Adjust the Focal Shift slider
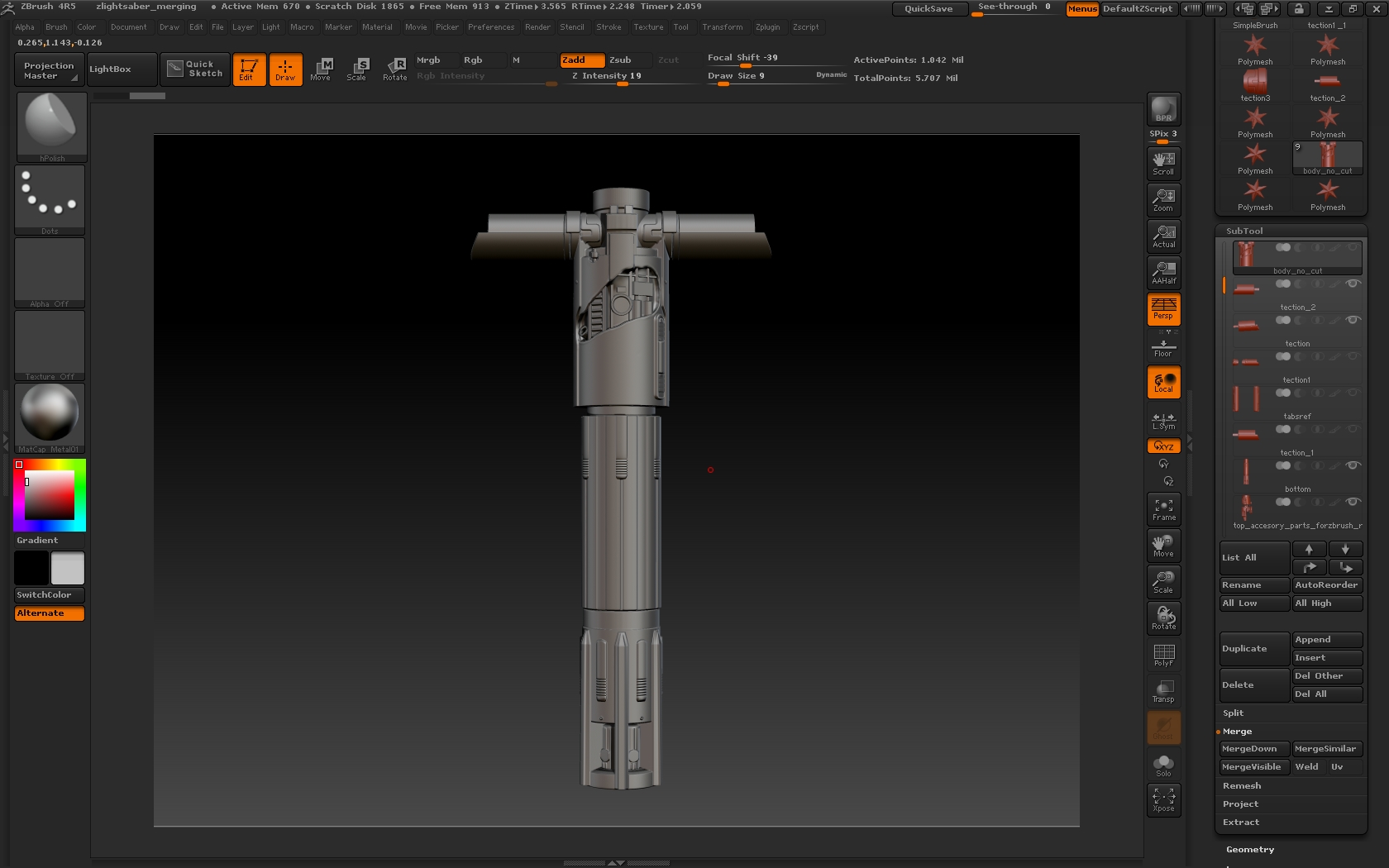The image size is (1389, 868). (x=776, y=59)
